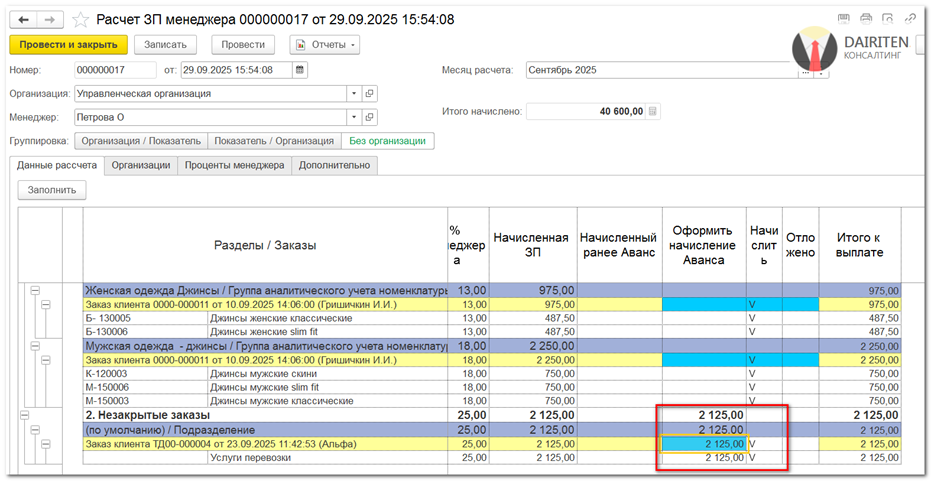Go forward with the right arrow button

pos(50,20)
